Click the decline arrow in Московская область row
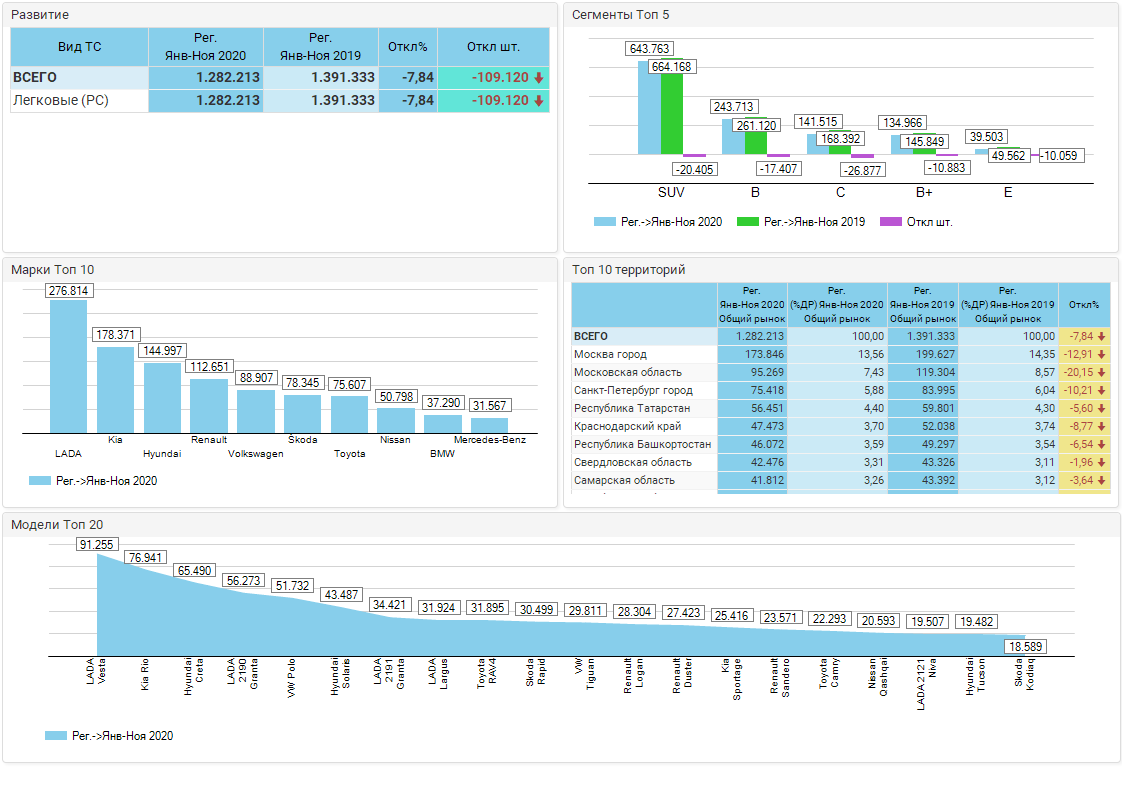 [1102, 373]
